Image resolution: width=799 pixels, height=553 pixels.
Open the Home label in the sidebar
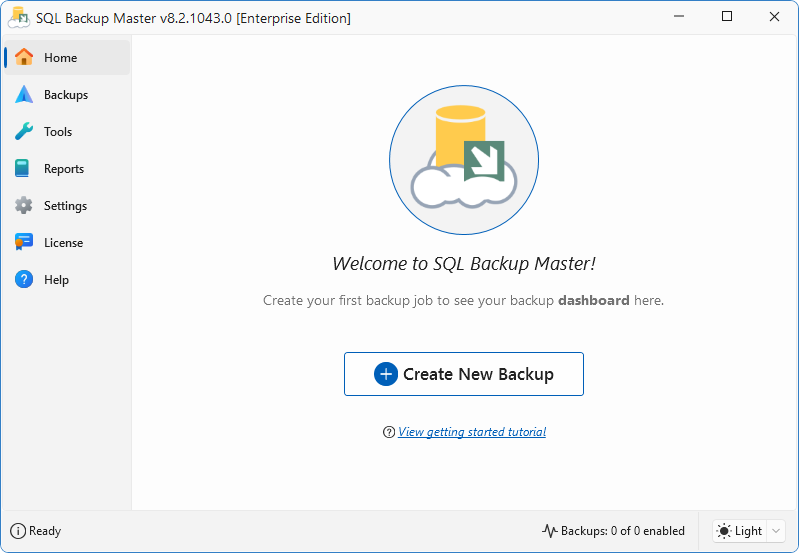click(61, 58)
